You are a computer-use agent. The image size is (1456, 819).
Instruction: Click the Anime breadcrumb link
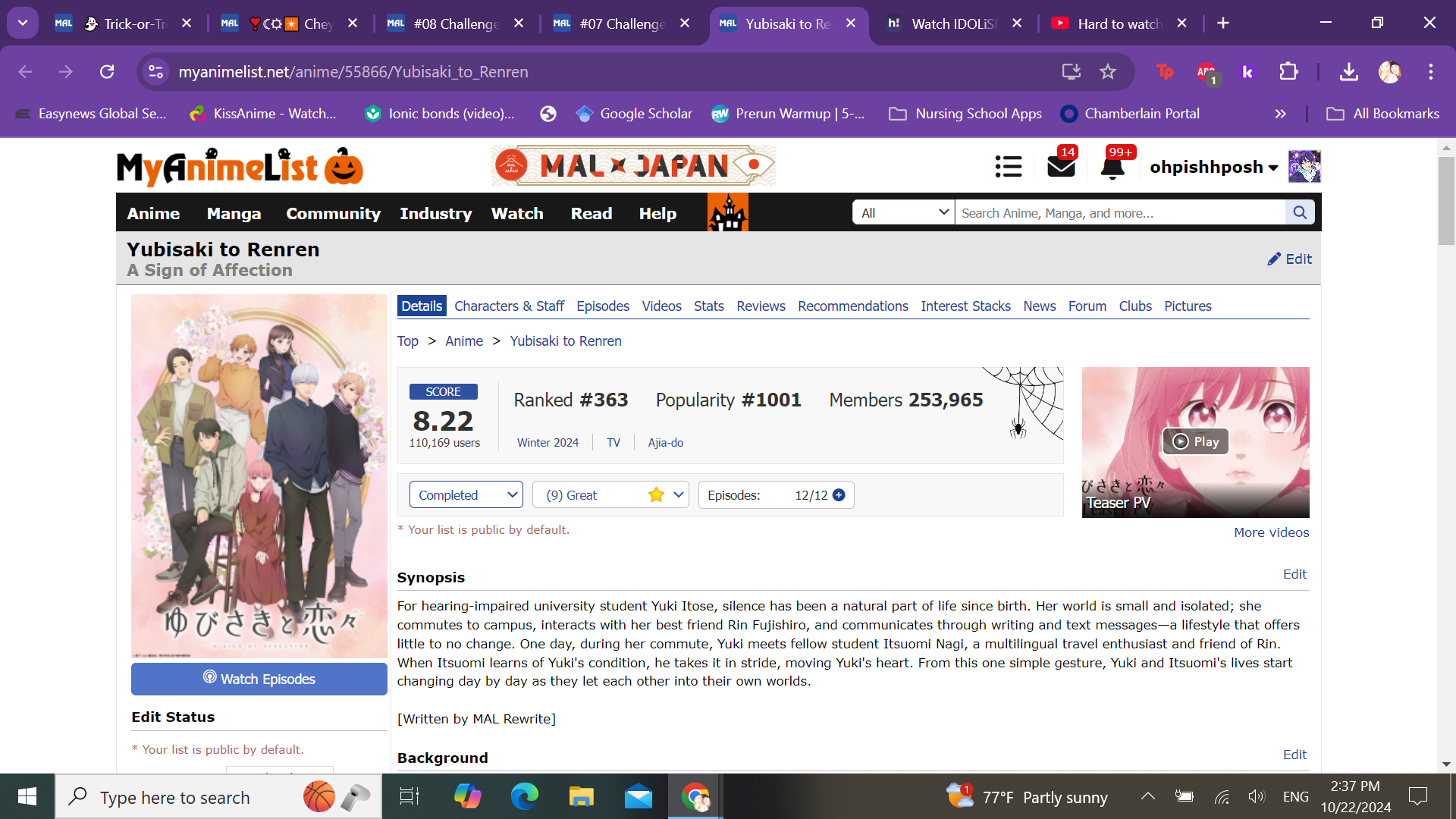464,341
